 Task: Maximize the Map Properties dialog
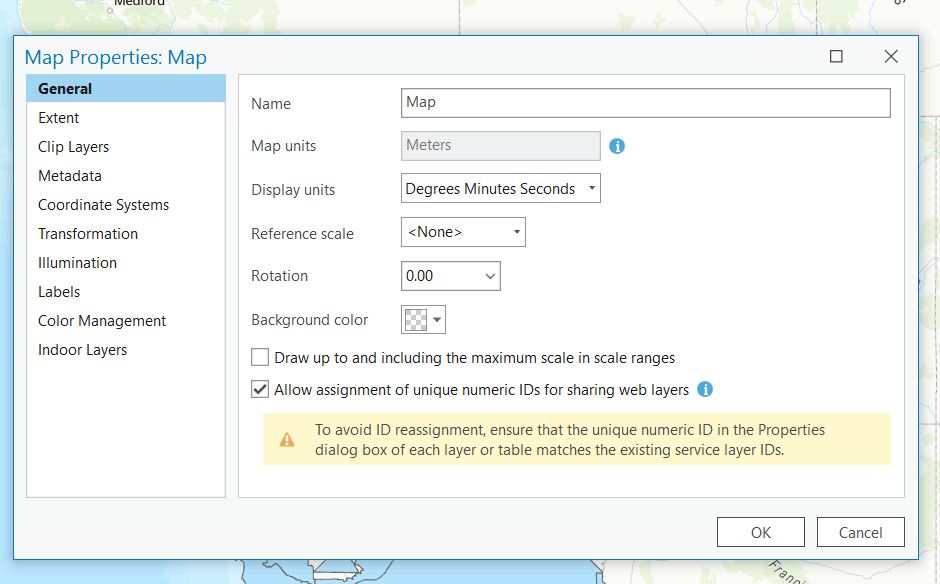point(836,57)
